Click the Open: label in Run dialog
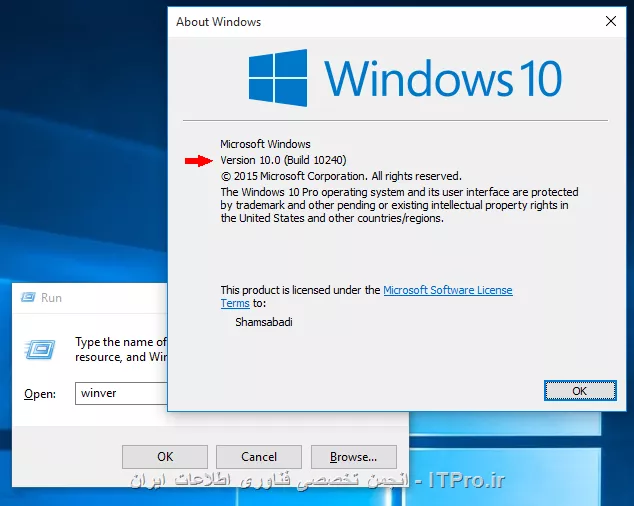634x506 pixels. pos(40,394)
